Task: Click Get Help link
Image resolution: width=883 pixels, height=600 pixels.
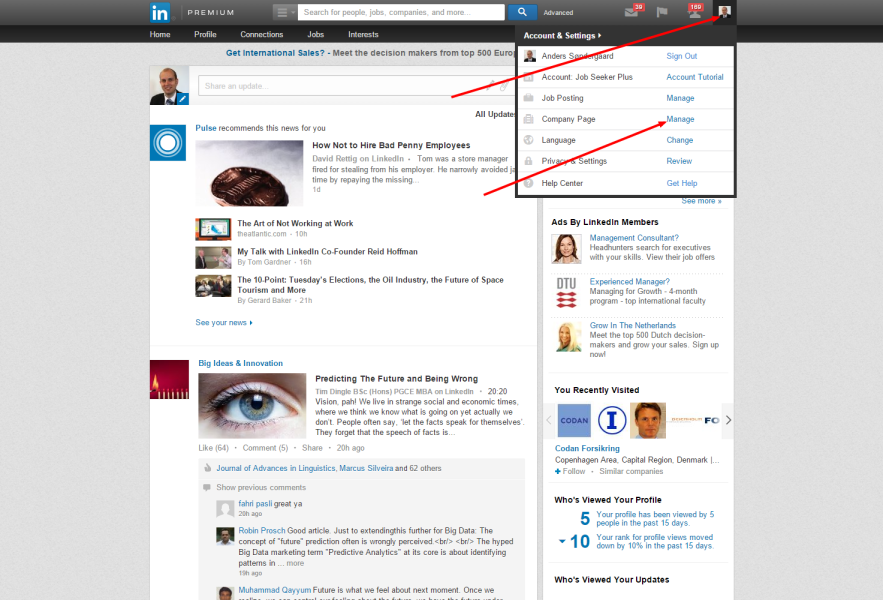Action: 682,183
